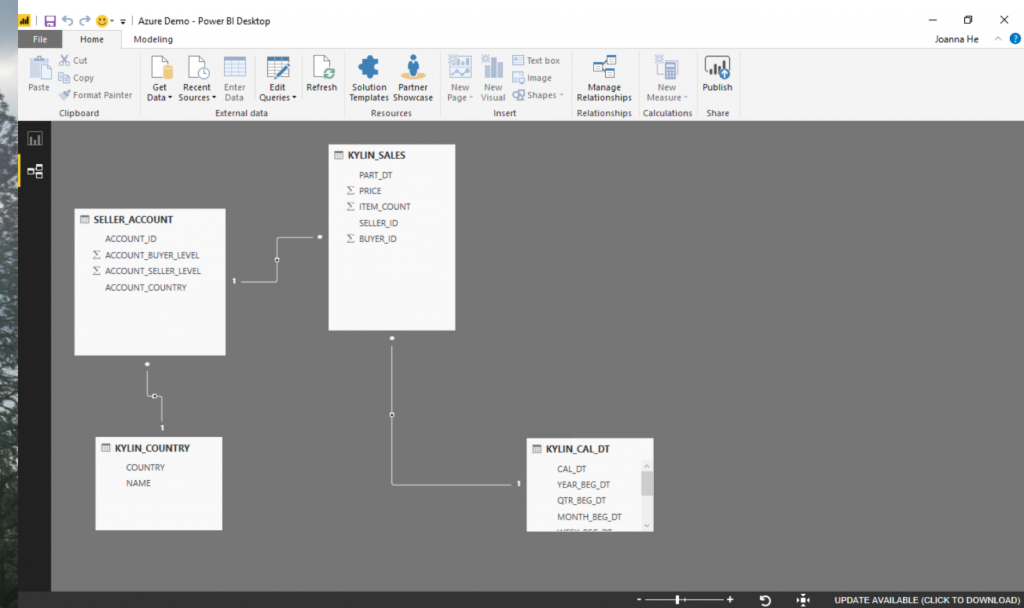Create a New Measure
Viewport: 1024px width, 608px height.
coord(667,78)
